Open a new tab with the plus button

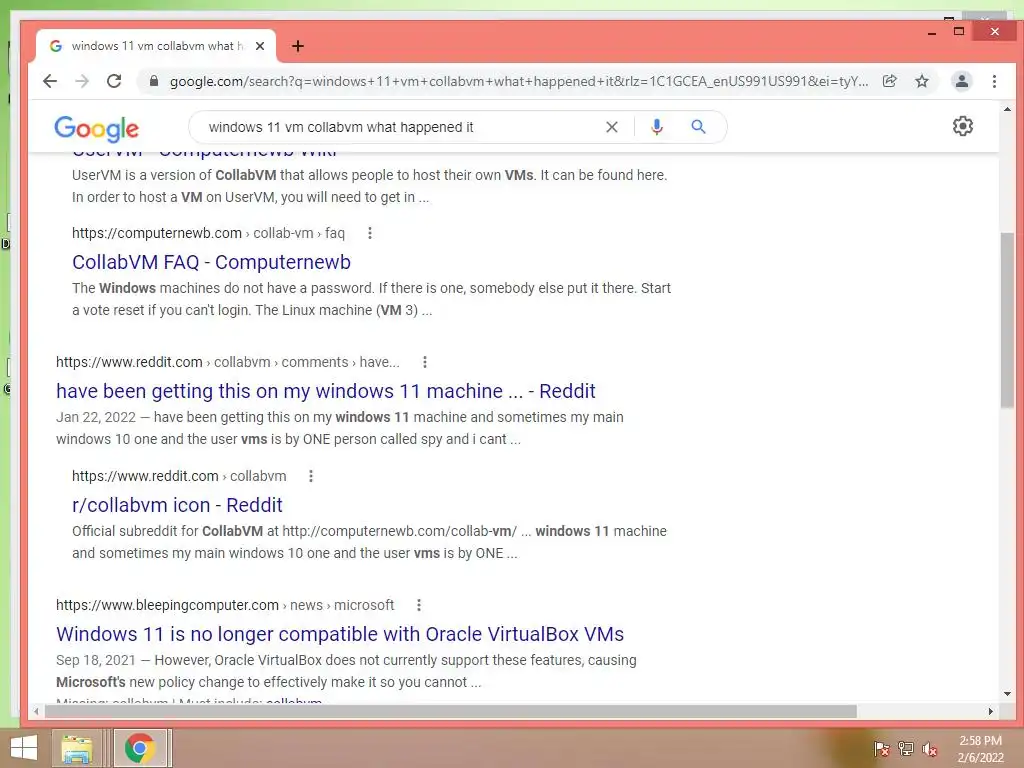tap(298, 46)
